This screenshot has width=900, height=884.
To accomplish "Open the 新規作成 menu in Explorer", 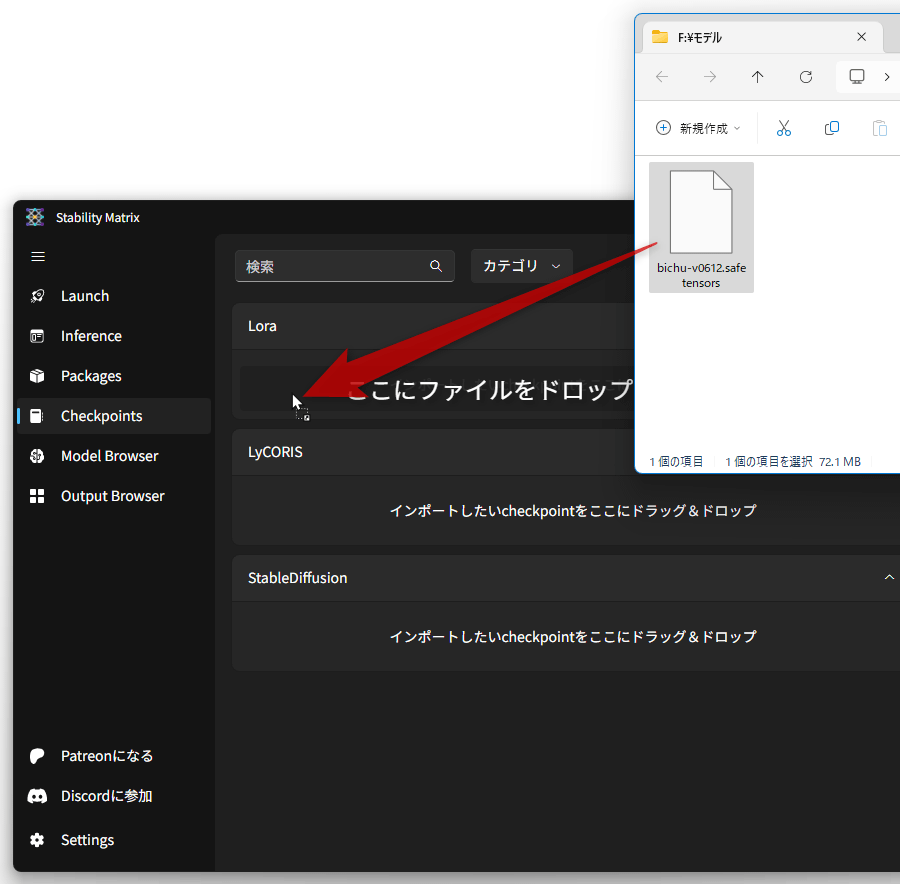I will (697, 128).
